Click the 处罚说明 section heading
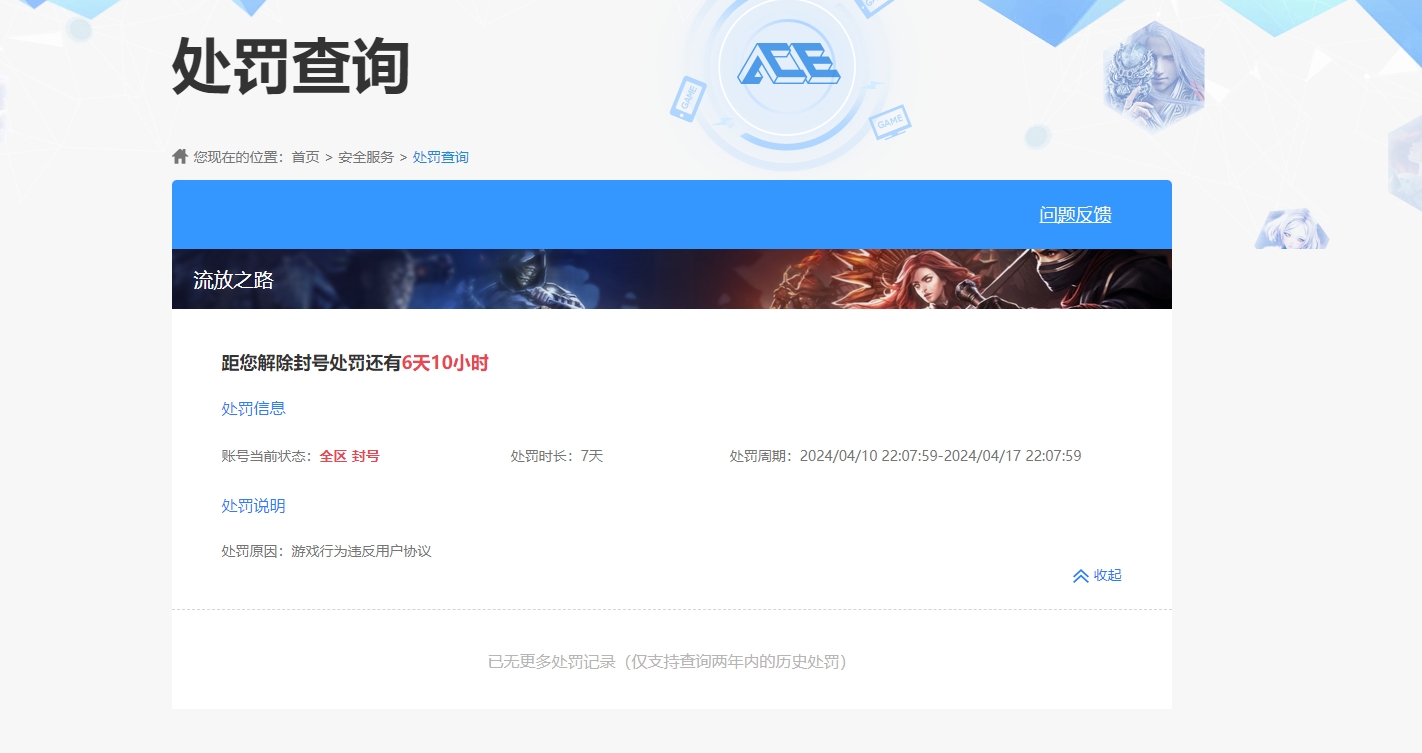 pyautogui.click(x=253, y=506)
